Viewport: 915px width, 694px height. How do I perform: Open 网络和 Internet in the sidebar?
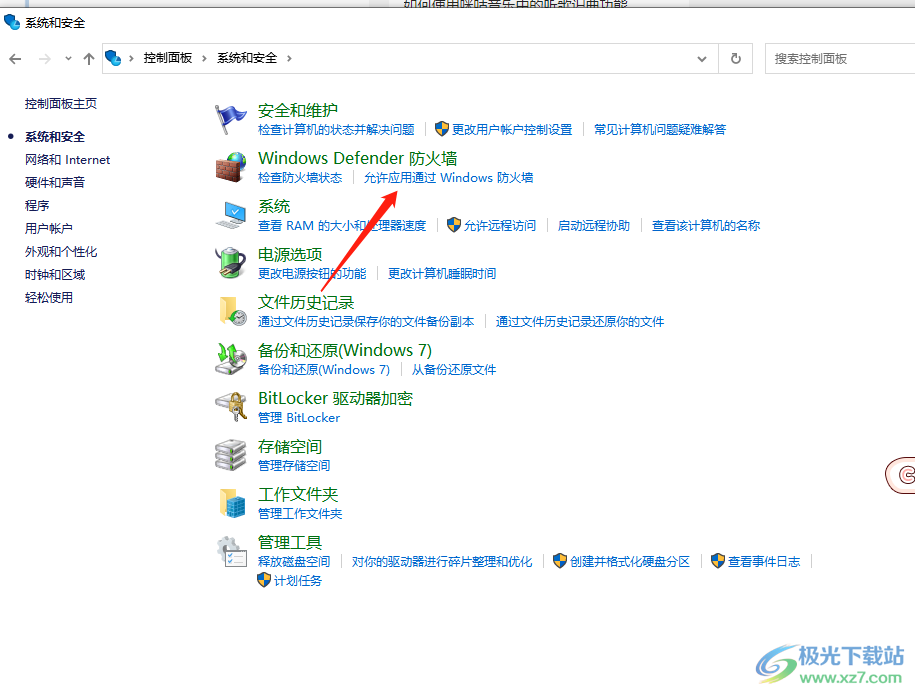[67, 160]
